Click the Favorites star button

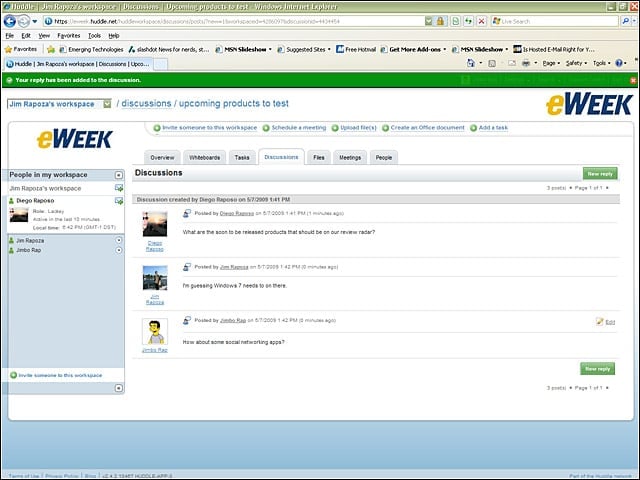click(x=20, y=49)
